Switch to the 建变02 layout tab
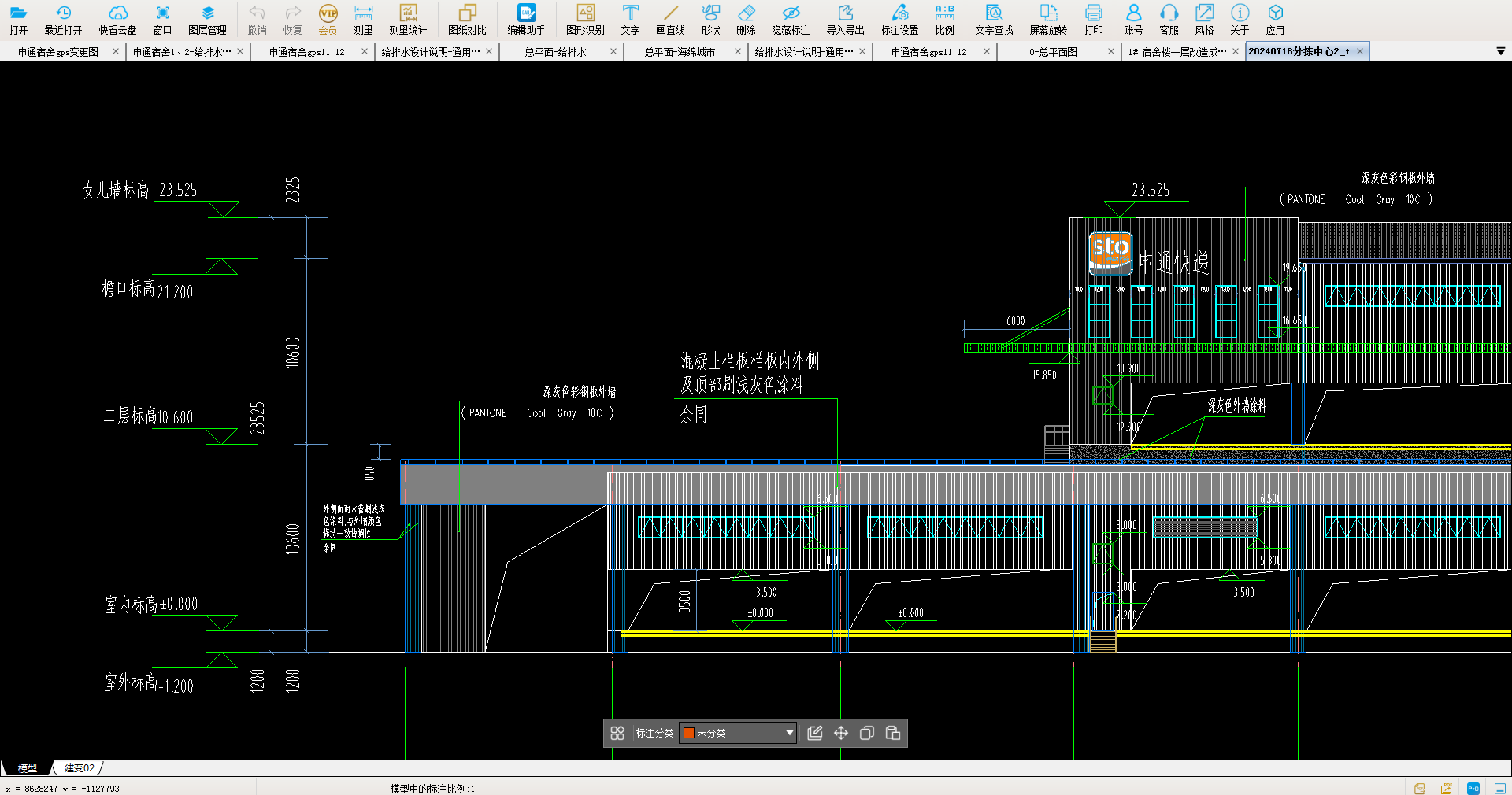Screen dimensions: 1512x795 (79, 767)
